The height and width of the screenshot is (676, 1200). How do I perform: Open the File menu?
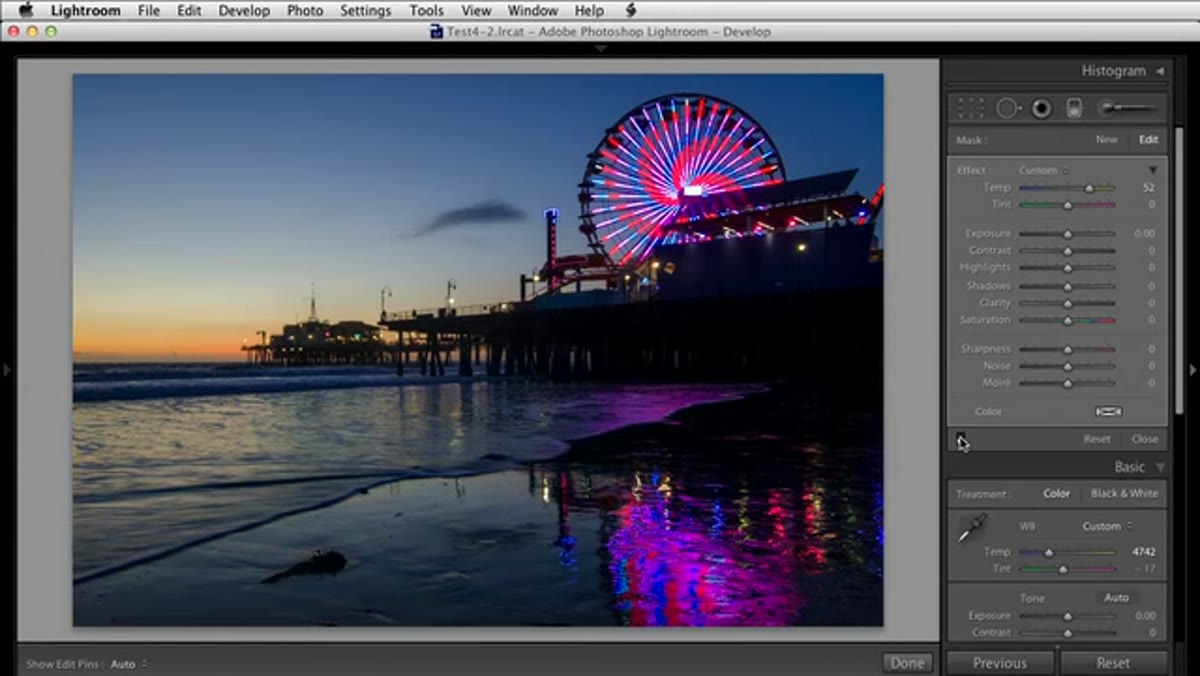coord(149,10)
